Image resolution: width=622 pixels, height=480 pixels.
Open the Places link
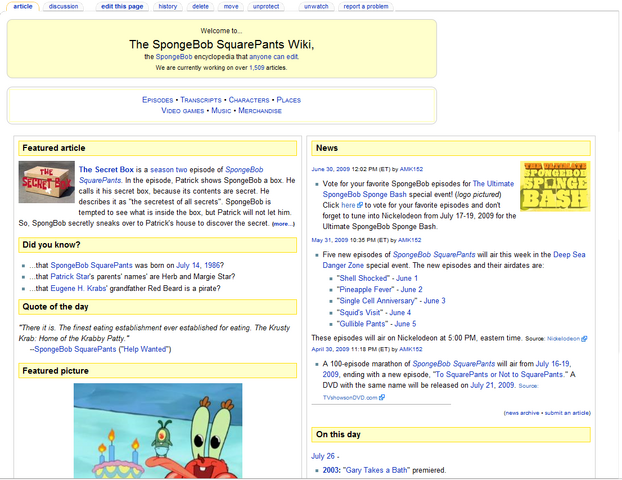coord(288,100)
